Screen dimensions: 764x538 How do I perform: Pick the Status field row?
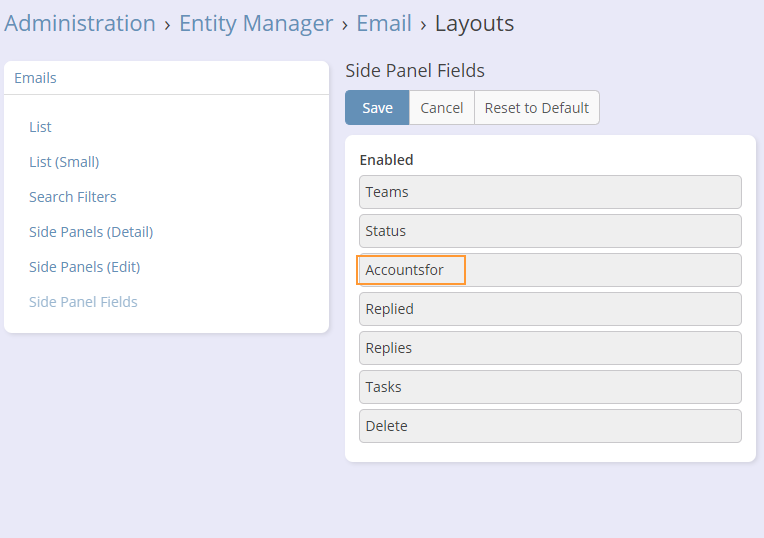coord(550,231)
